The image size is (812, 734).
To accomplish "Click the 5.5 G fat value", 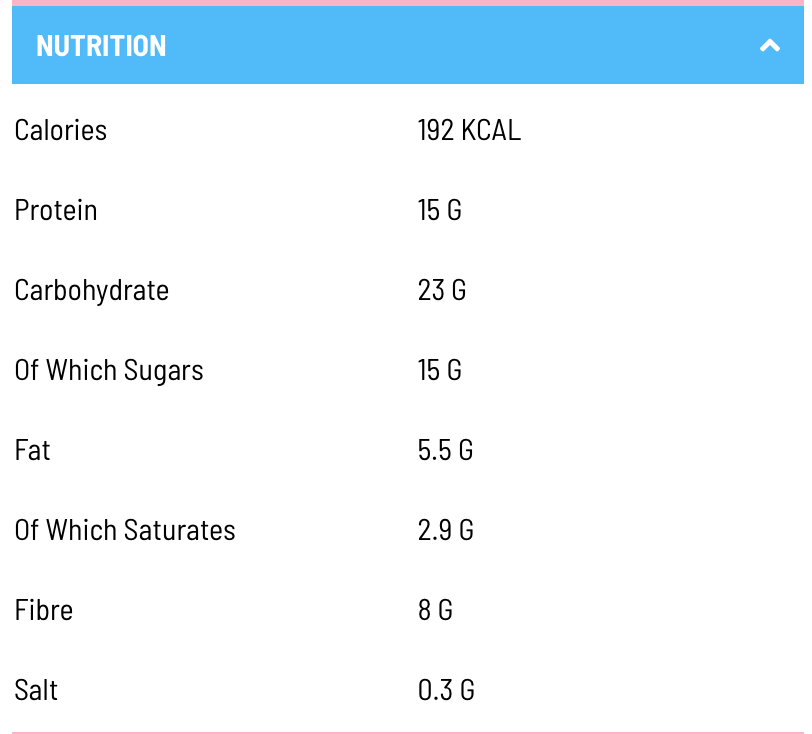I will pyautogui.click(x=445, y=450).
